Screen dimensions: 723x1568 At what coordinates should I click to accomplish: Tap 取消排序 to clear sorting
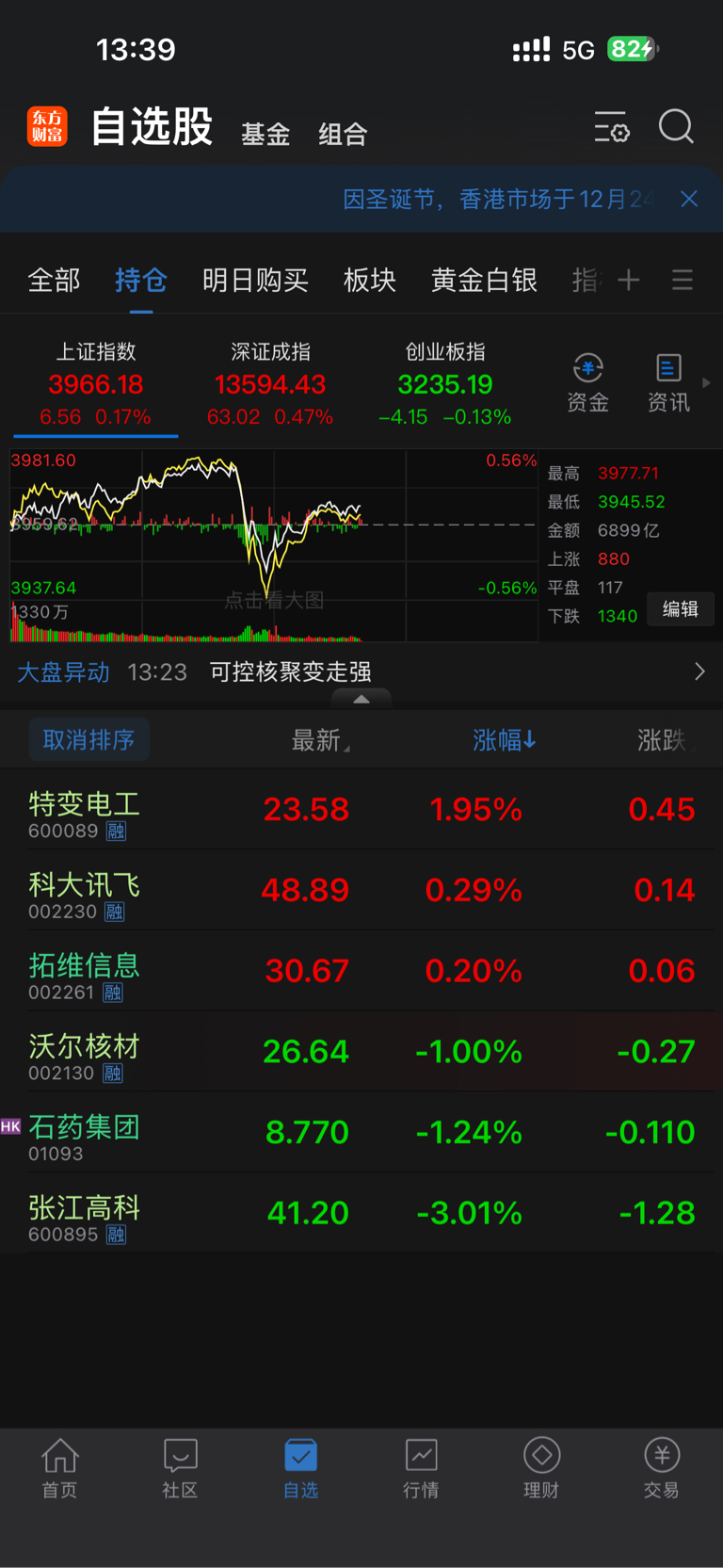click(88, 740)
